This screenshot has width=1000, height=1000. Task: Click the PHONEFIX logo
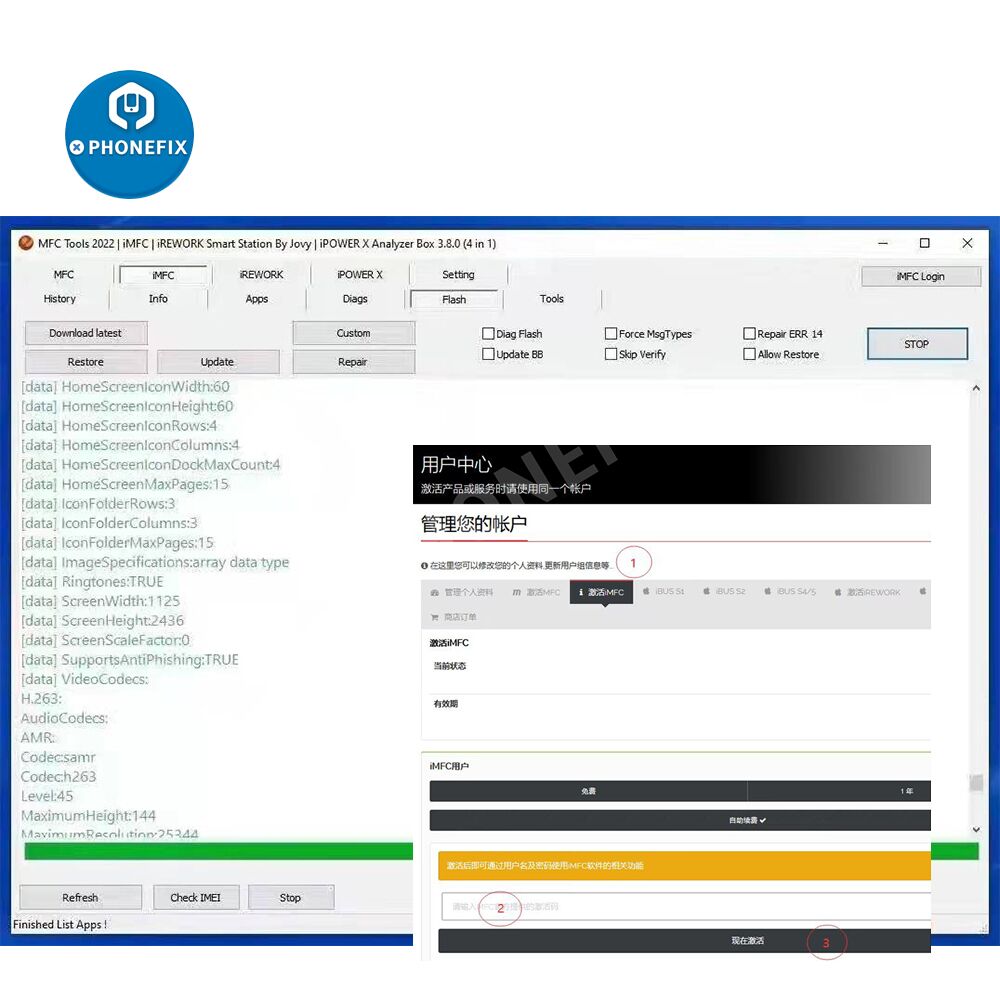[129, 134]
